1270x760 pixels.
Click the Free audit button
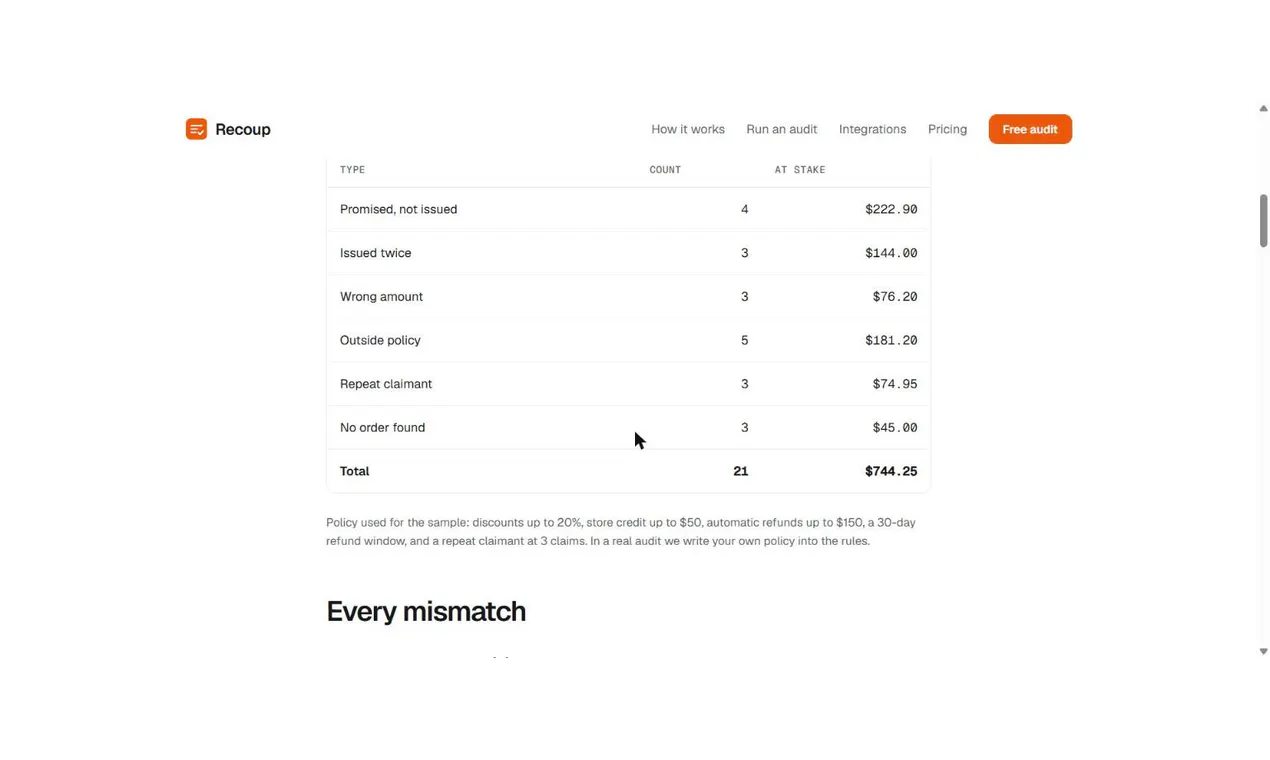1030,129
